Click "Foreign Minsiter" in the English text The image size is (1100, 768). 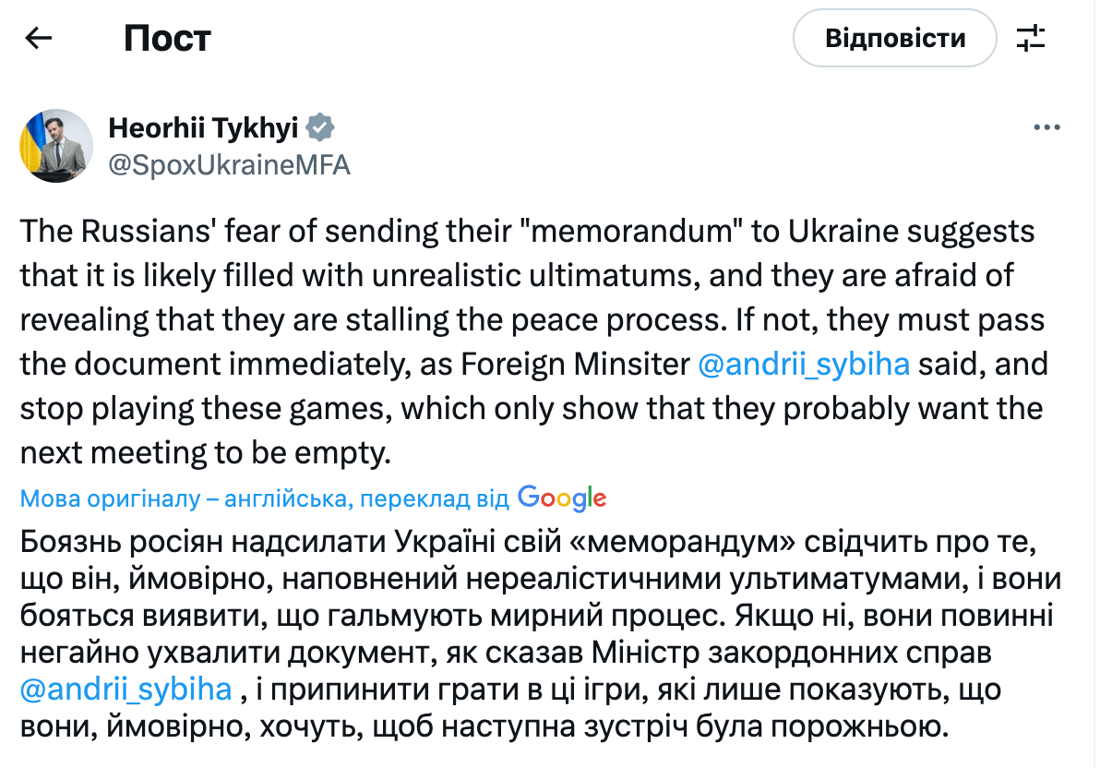[575, 363]
